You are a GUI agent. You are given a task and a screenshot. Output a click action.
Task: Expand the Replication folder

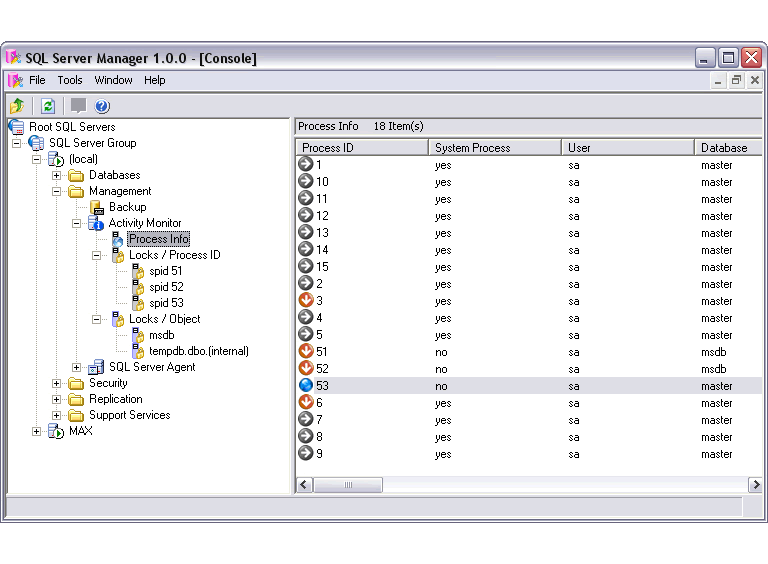[x=56, y=400]
